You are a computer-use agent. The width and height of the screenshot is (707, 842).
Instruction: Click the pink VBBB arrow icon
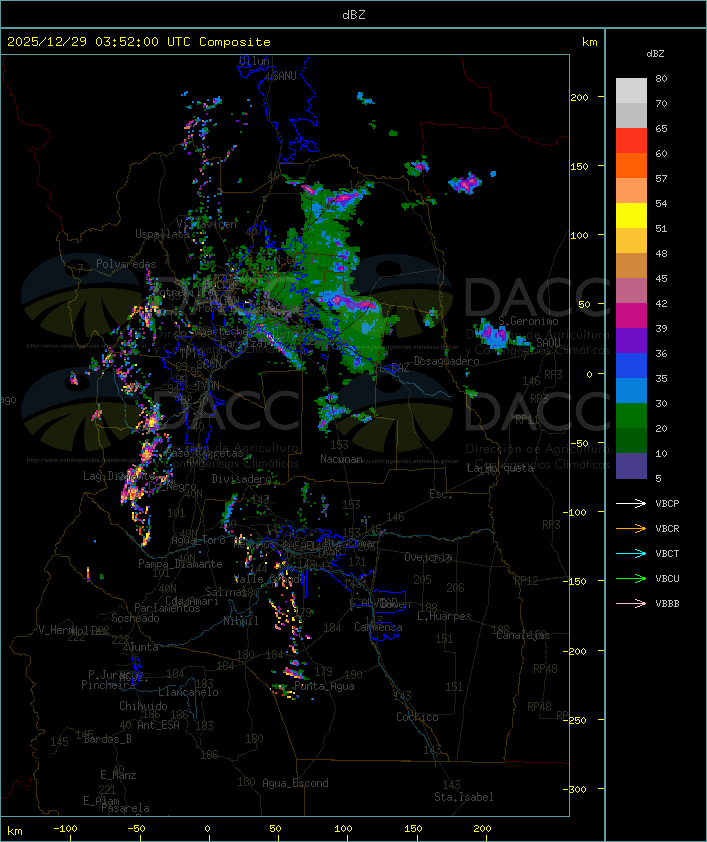(x=631, y=604)
